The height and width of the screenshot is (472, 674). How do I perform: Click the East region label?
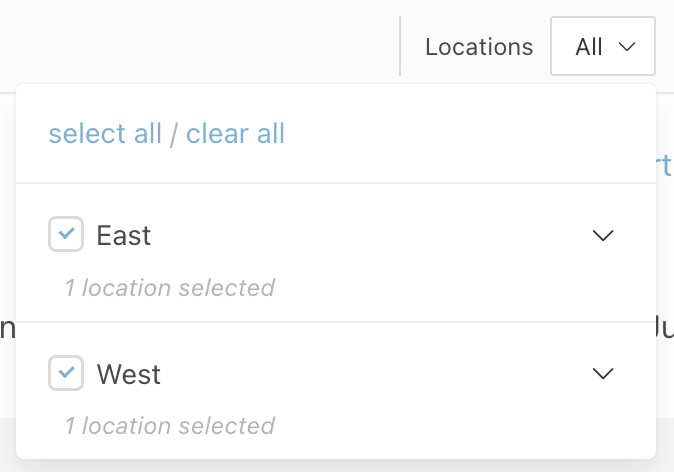coord(124,236)
